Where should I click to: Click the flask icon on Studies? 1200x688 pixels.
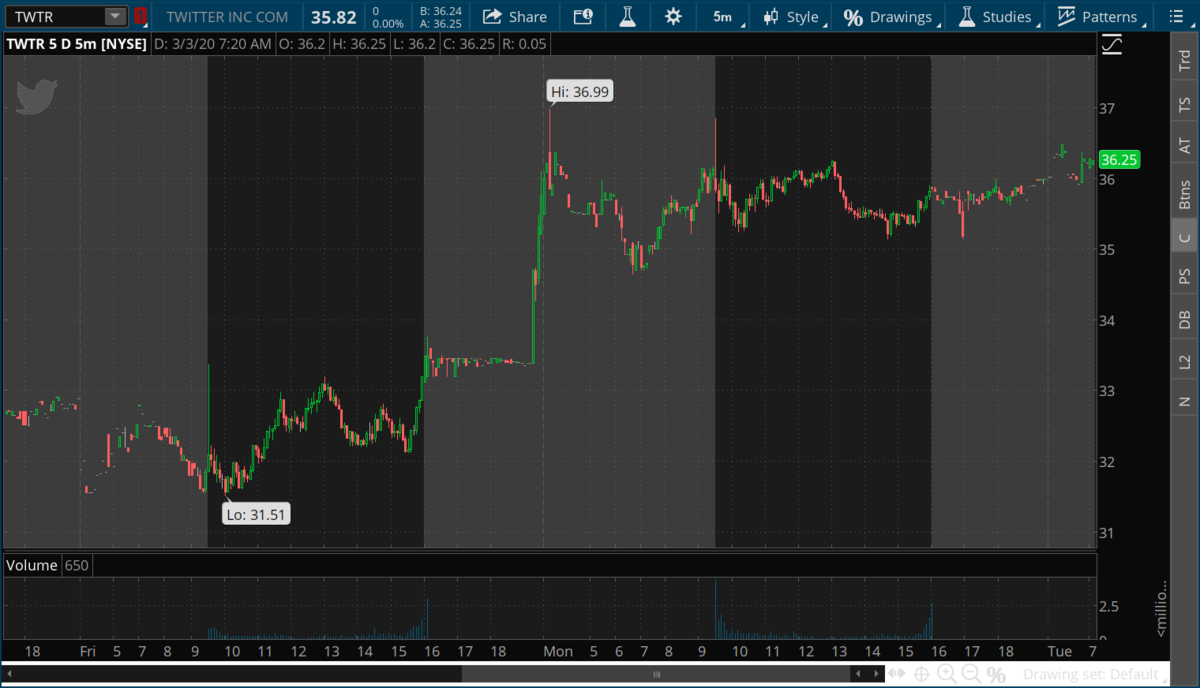(966, 17)
